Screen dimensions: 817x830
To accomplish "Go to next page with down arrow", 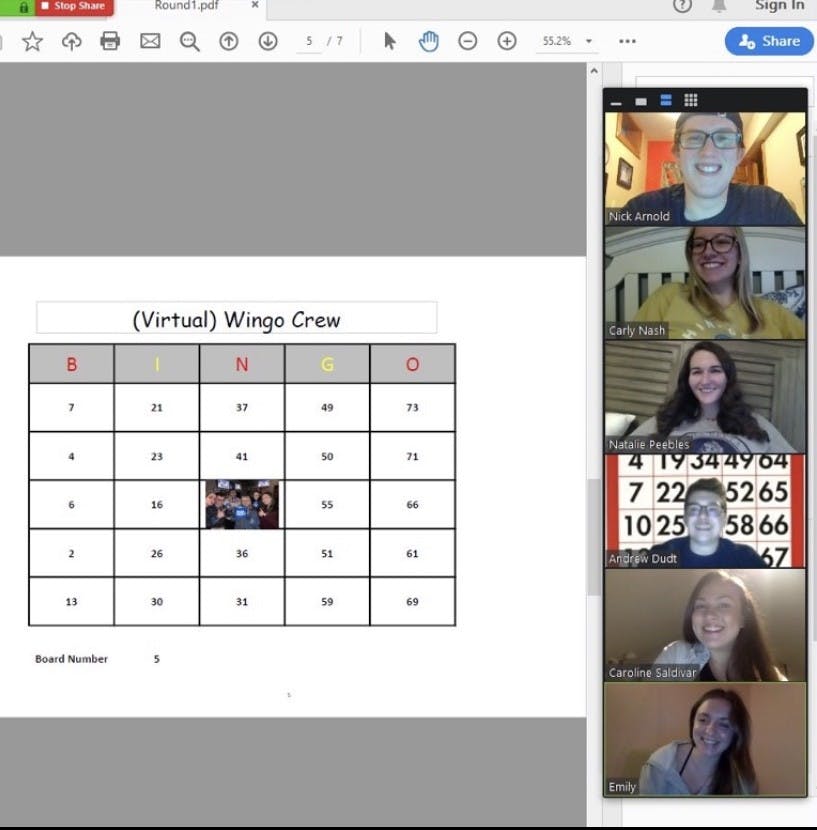I will (x=268, y=41).
